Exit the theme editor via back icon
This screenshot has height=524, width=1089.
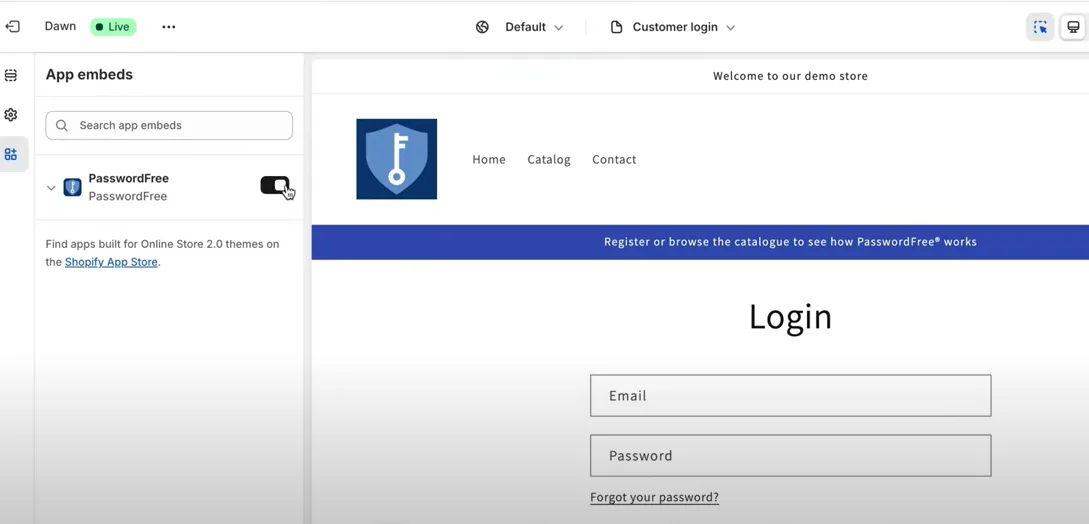(13, 26)
